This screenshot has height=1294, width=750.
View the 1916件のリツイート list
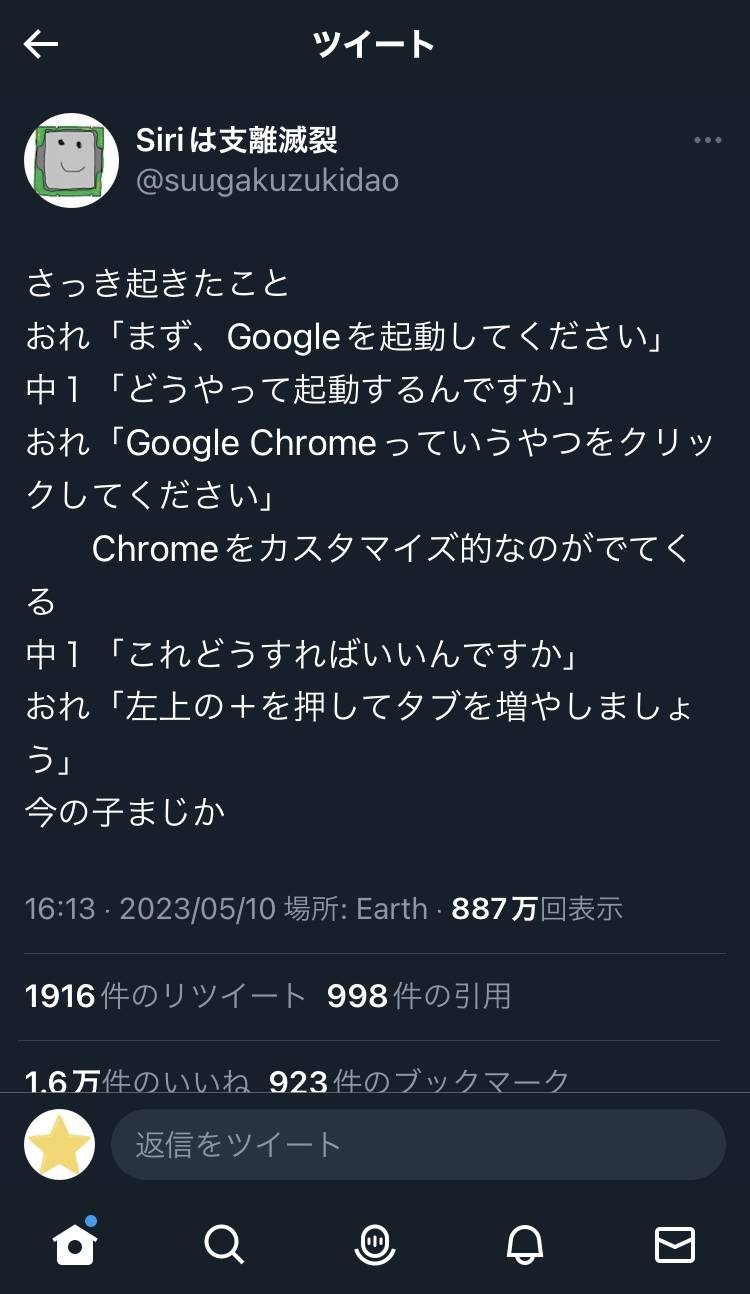click(x=165, y=996)
